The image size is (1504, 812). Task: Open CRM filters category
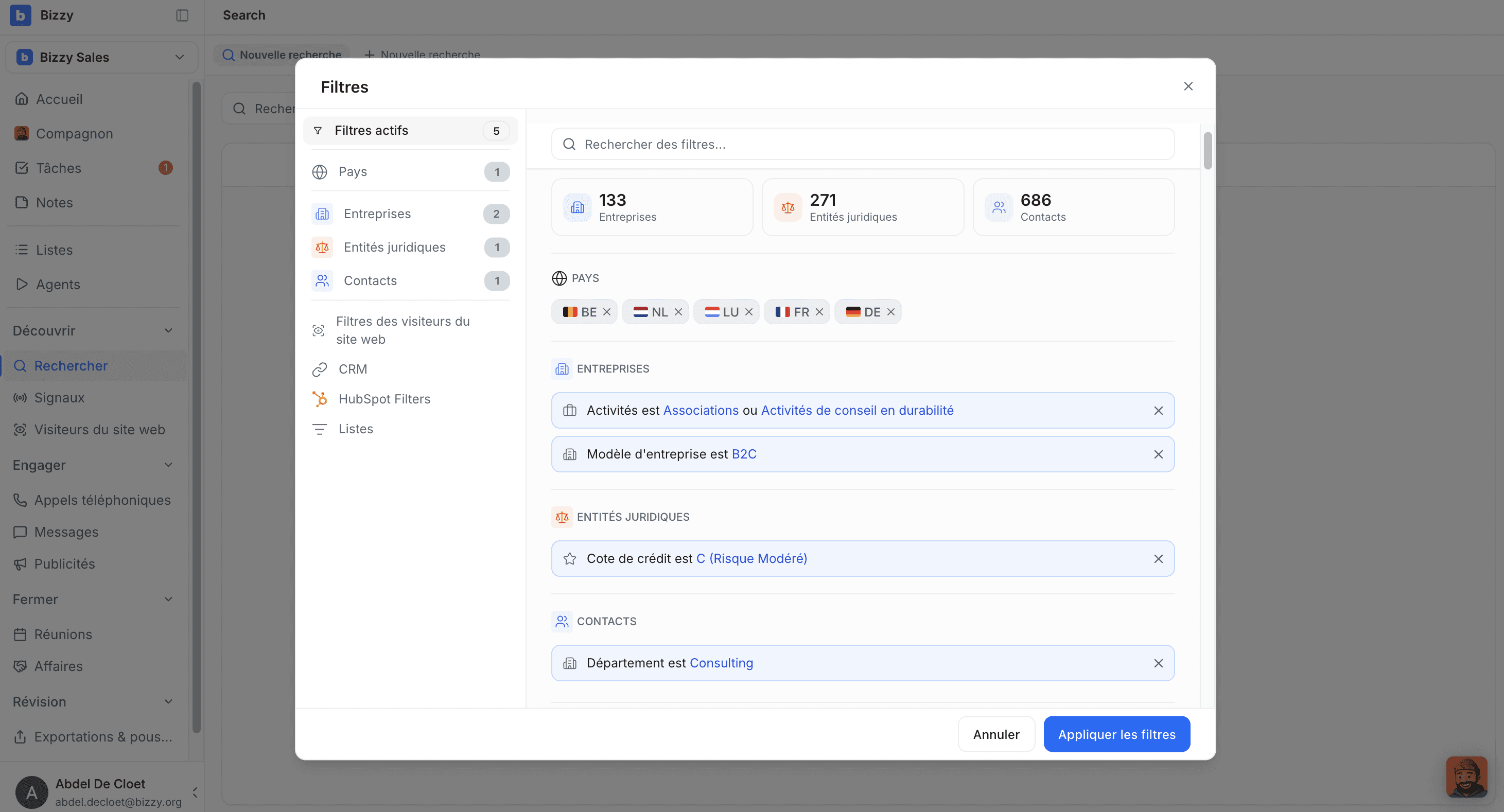click(410, 369)
